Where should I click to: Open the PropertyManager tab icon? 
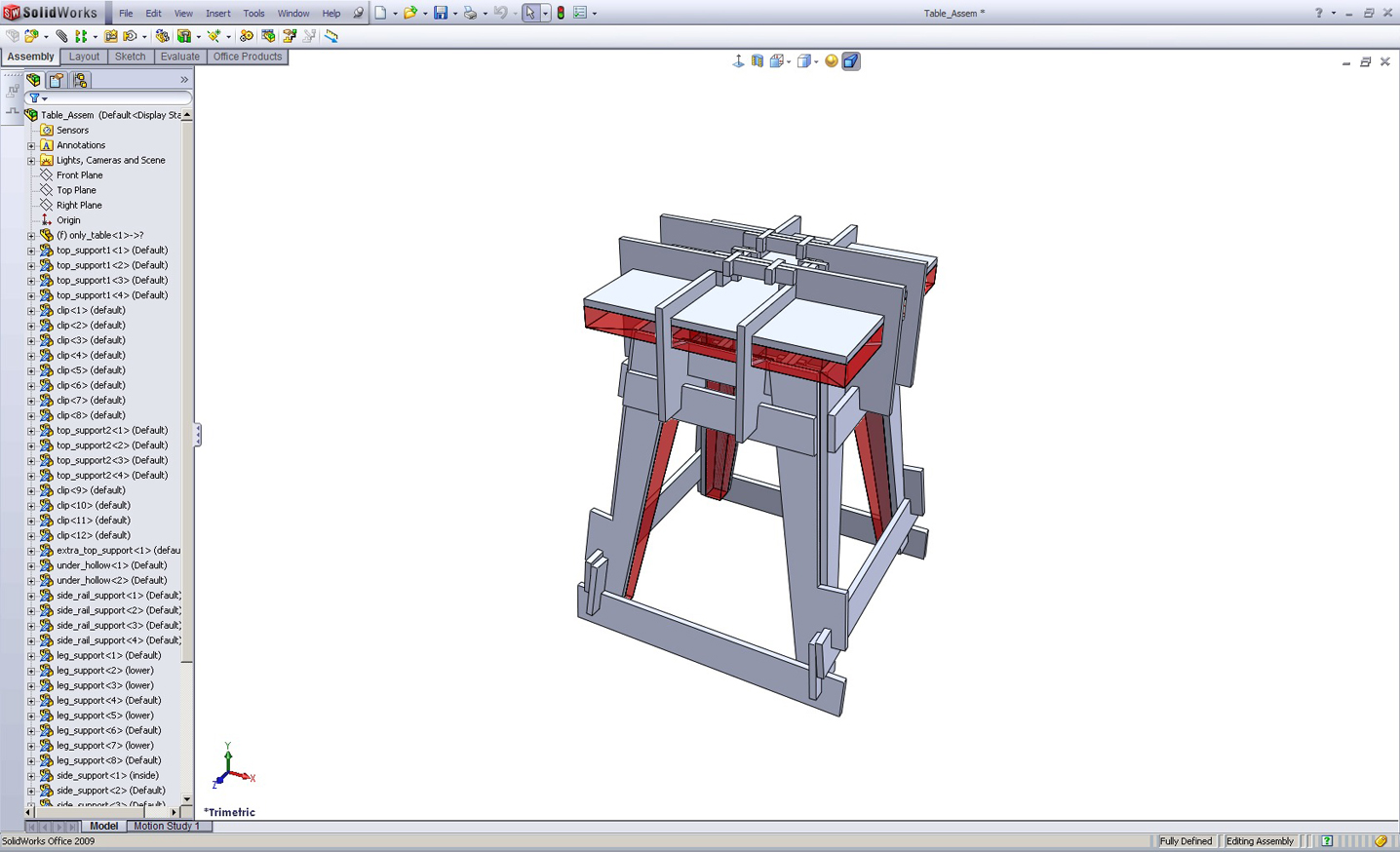pos(57,80)
